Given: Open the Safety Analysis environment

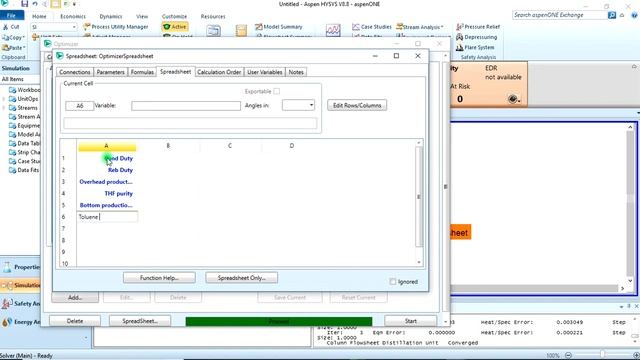Looking at the screenshot, I should 21,304.
